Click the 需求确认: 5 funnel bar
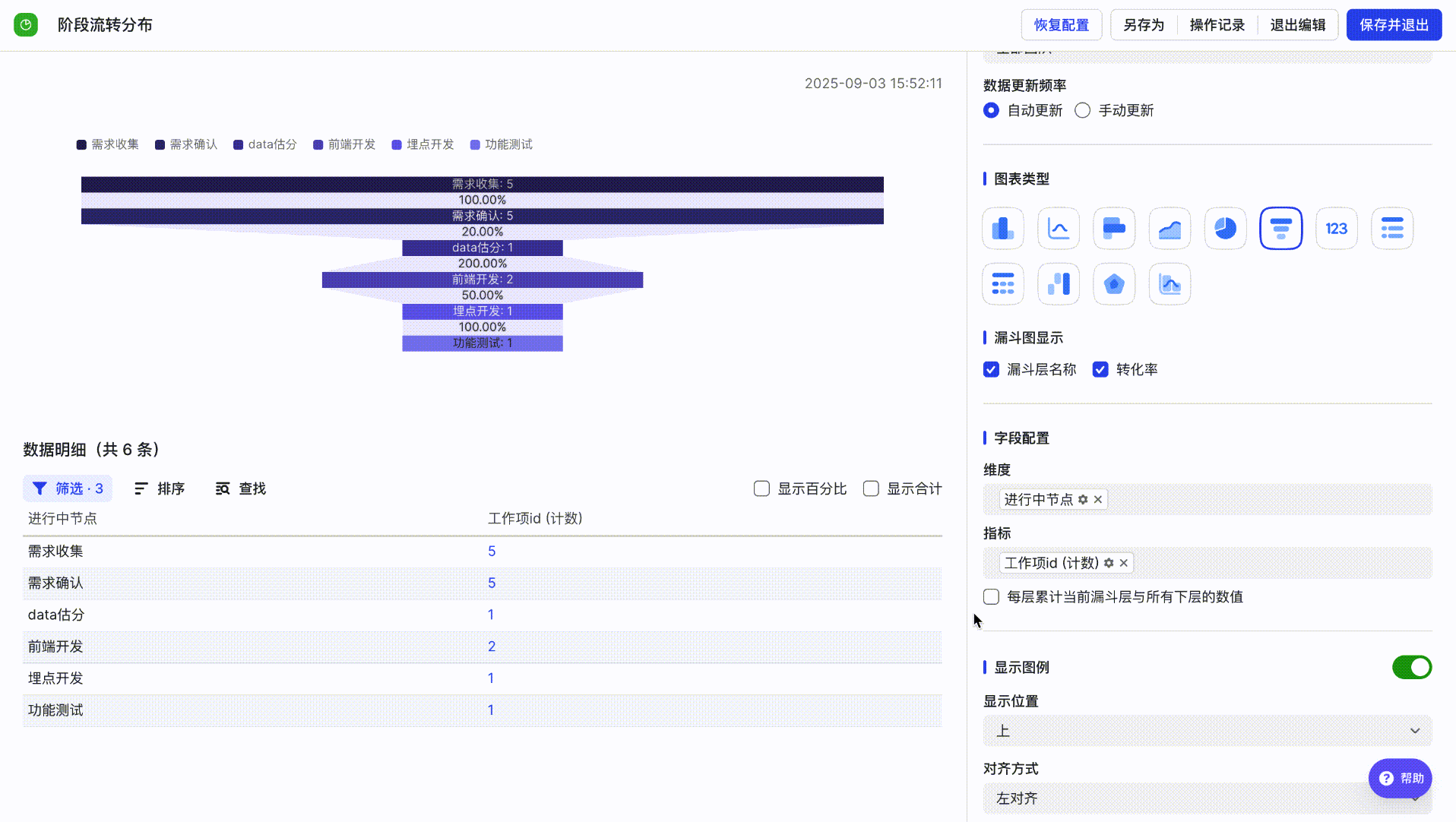The width and height of the screenshot is (1456, 822). (483, 216)
